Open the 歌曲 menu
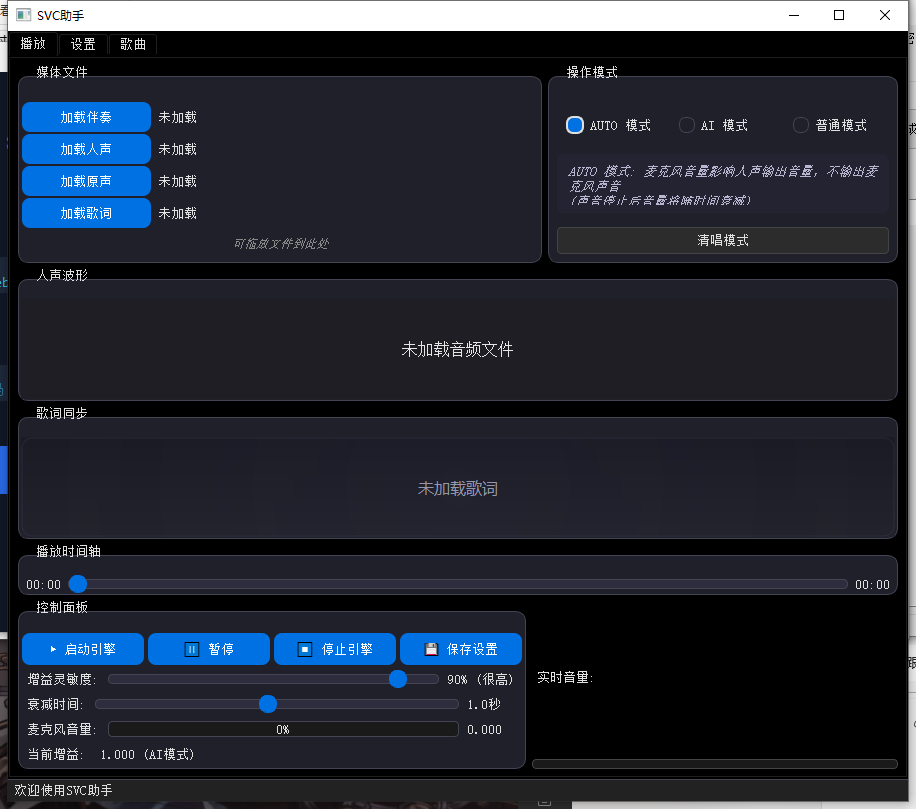 click(x=132, y=43)
